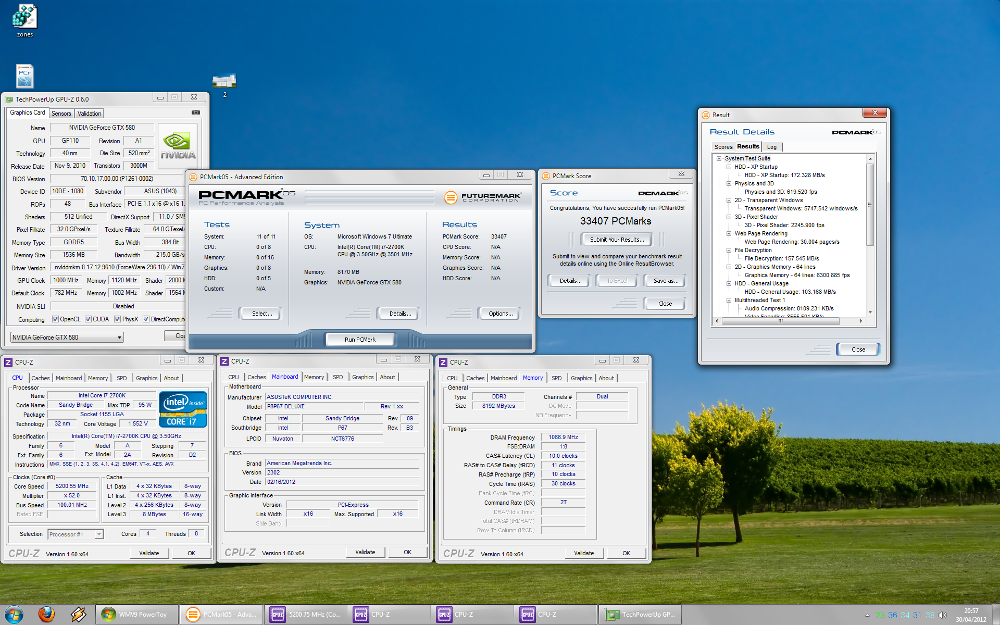Click Options button in PCMark05 Results section
Screen dimensions: 1000x625
click(x=500, y=313)
